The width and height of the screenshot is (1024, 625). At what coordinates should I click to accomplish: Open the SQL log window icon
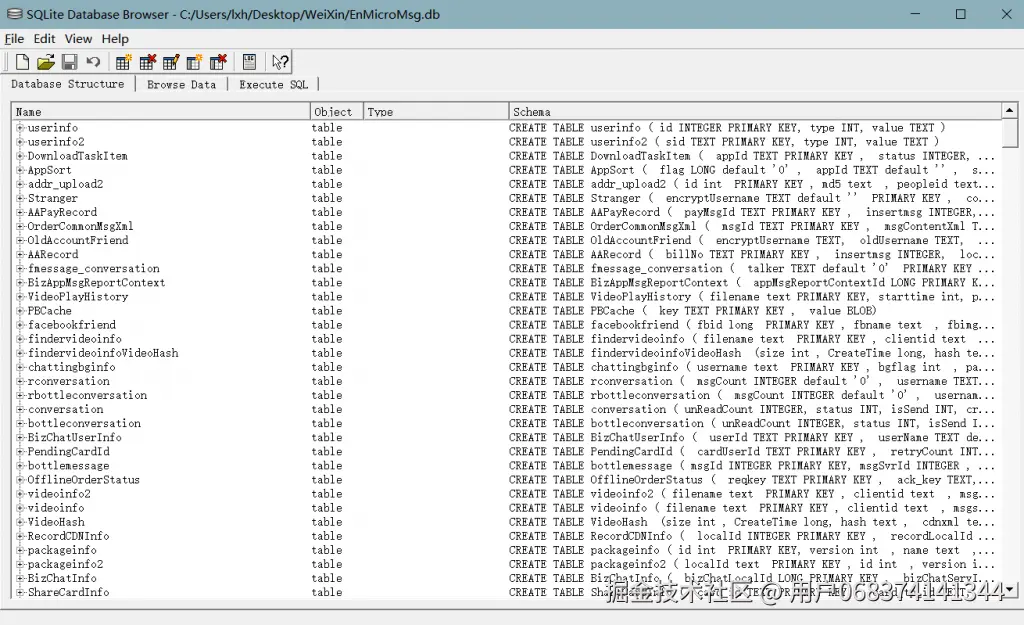[249, 62]
